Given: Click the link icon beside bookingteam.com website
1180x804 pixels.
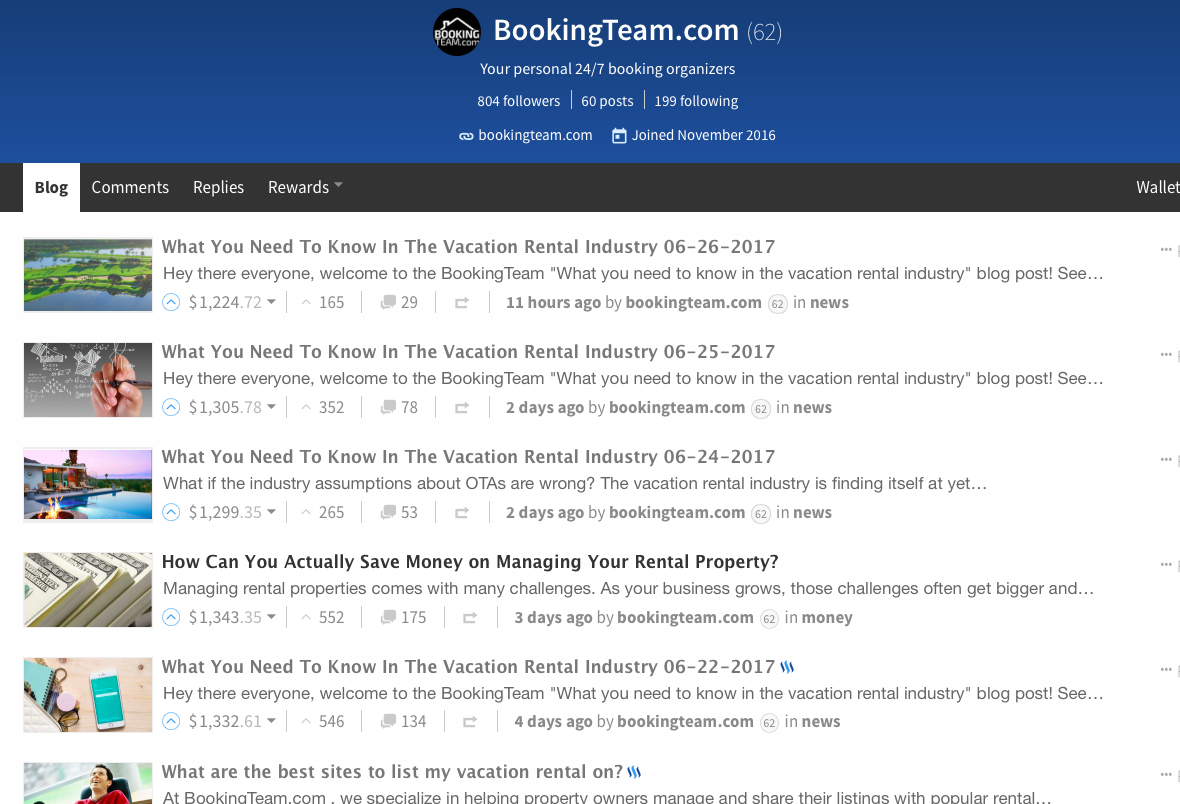Looking at the screenshot, I should tap(466, 136).
